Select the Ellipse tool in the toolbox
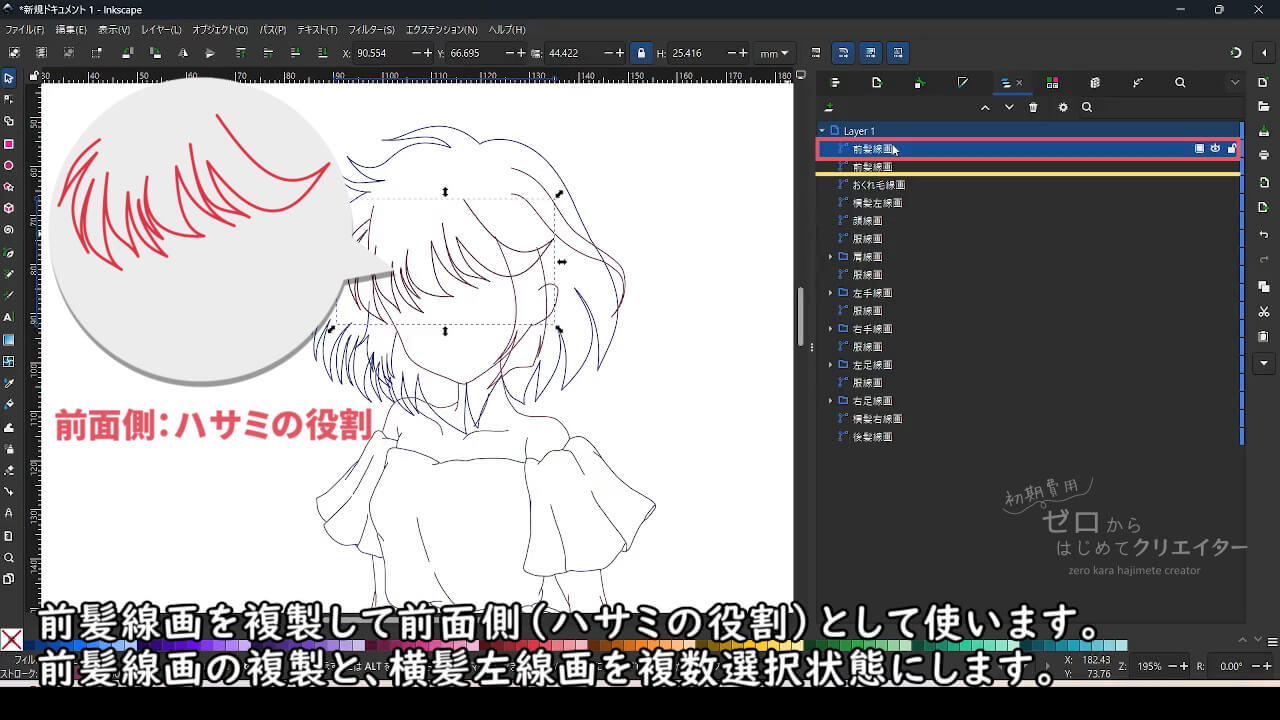This screenshot has height=720, width=1280. coord(9,166)
